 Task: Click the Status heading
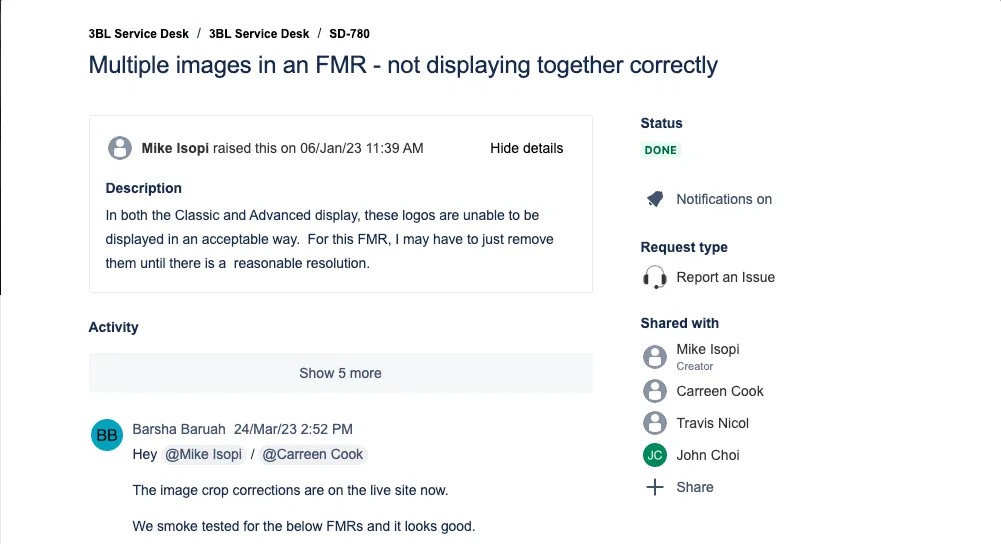(661, 123)
